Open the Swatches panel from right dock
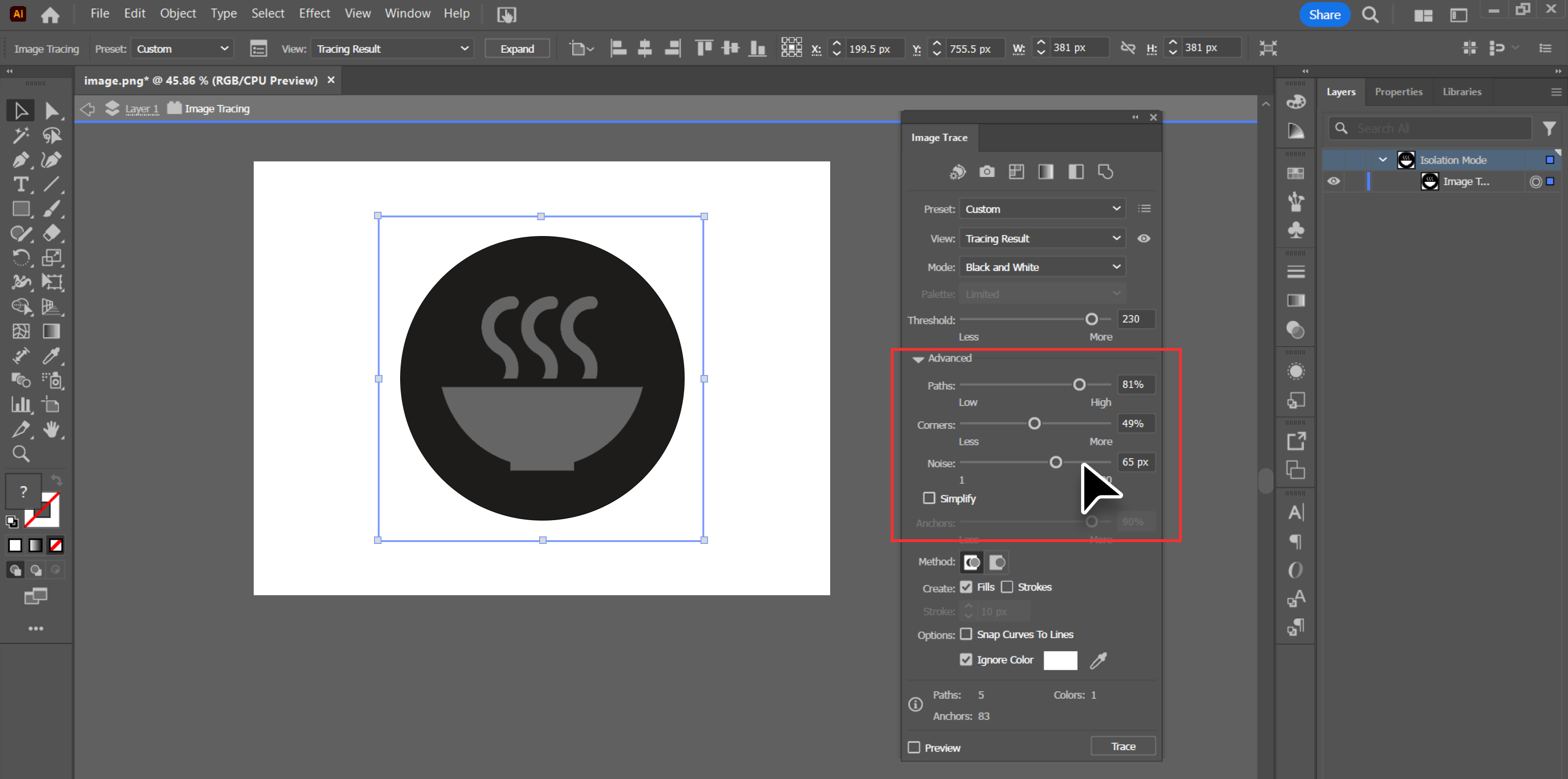The image size is (1568, 779). click(1296, 174)
